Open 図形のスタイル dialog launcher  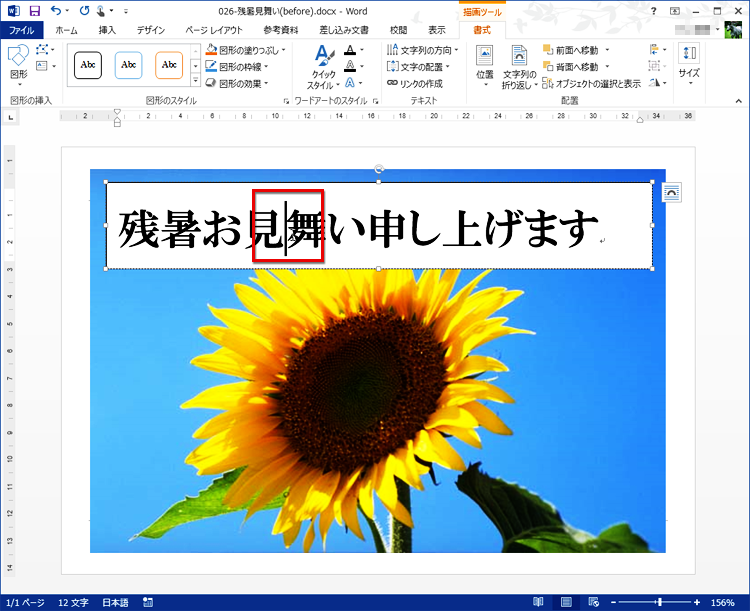coord(286,101)
